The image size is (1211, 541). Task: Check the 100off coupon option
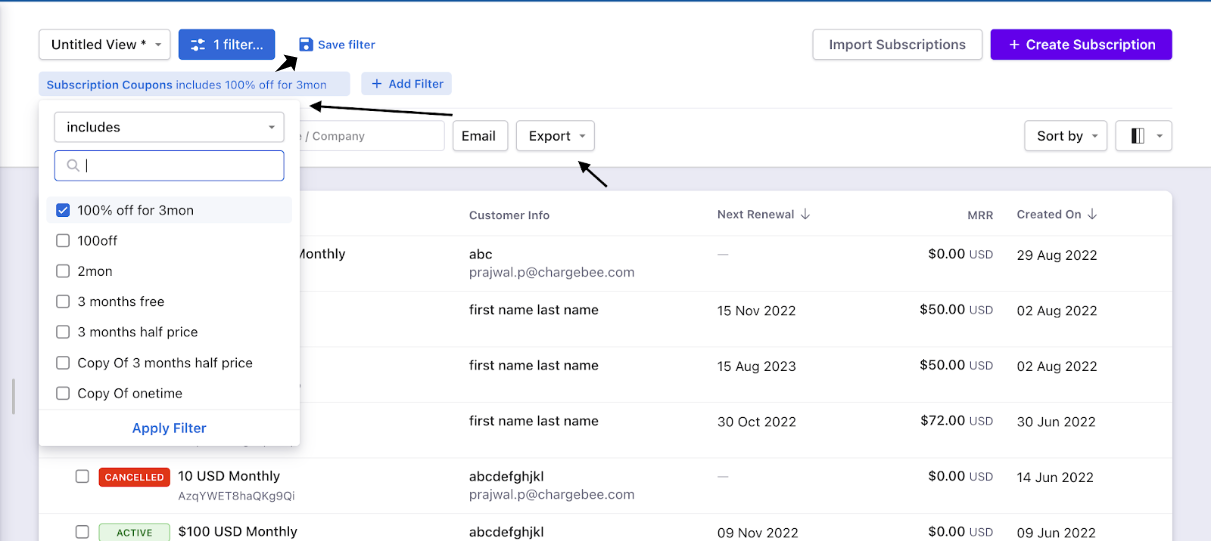[x=63, y=241]
